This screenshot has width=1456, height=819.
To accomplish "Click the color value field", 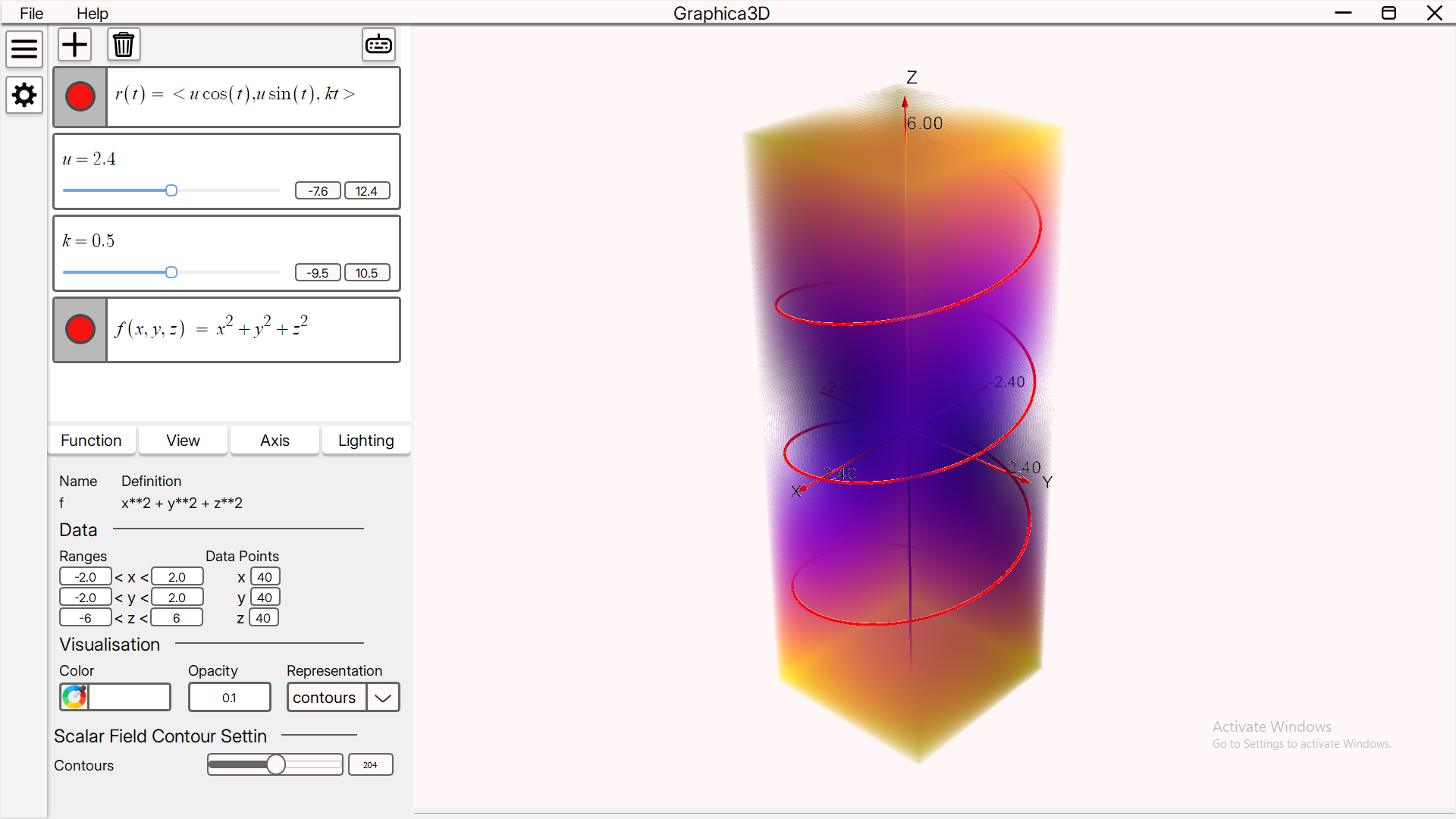I will tap(130, 697).
